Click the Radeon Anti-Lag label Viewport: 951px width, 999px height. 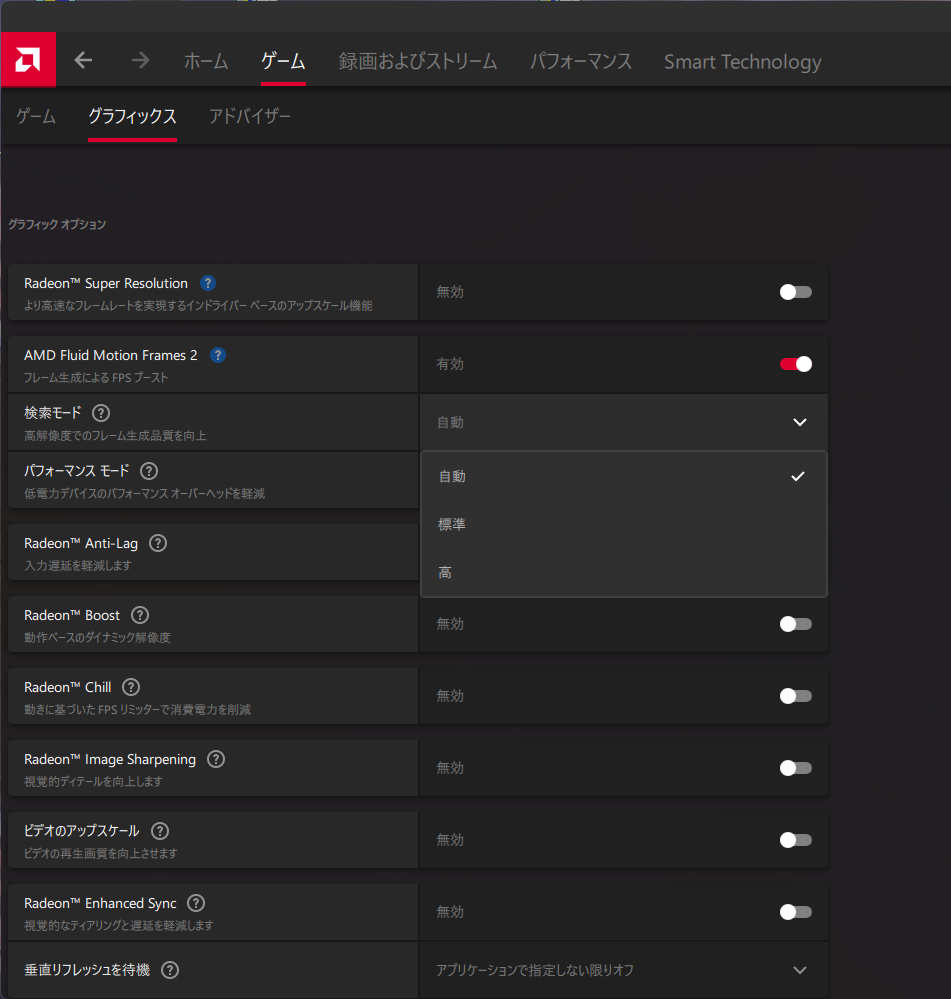(x=81, y=543)
